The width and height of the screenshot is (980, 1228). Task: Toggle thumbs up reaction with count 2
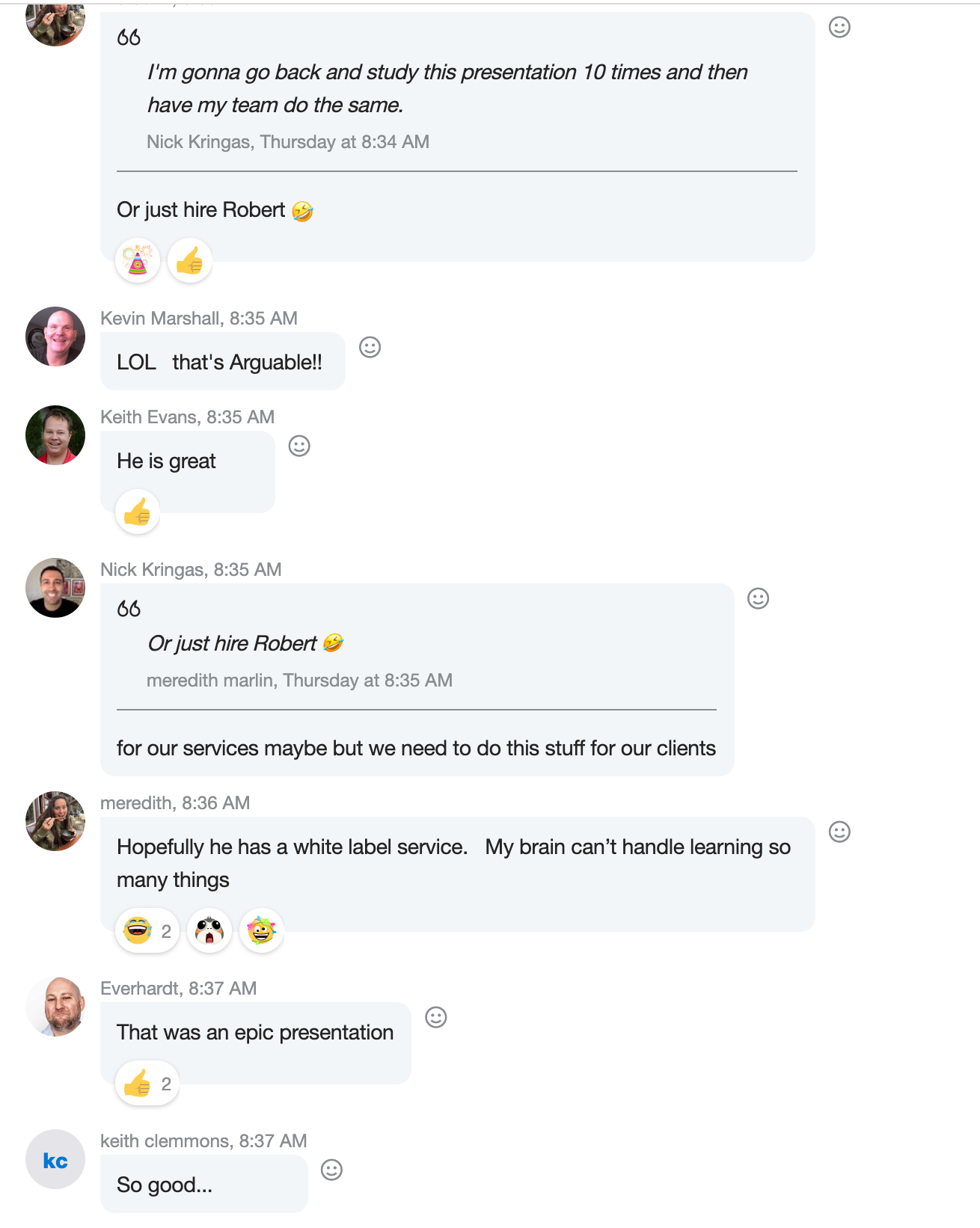(147, 1084)
